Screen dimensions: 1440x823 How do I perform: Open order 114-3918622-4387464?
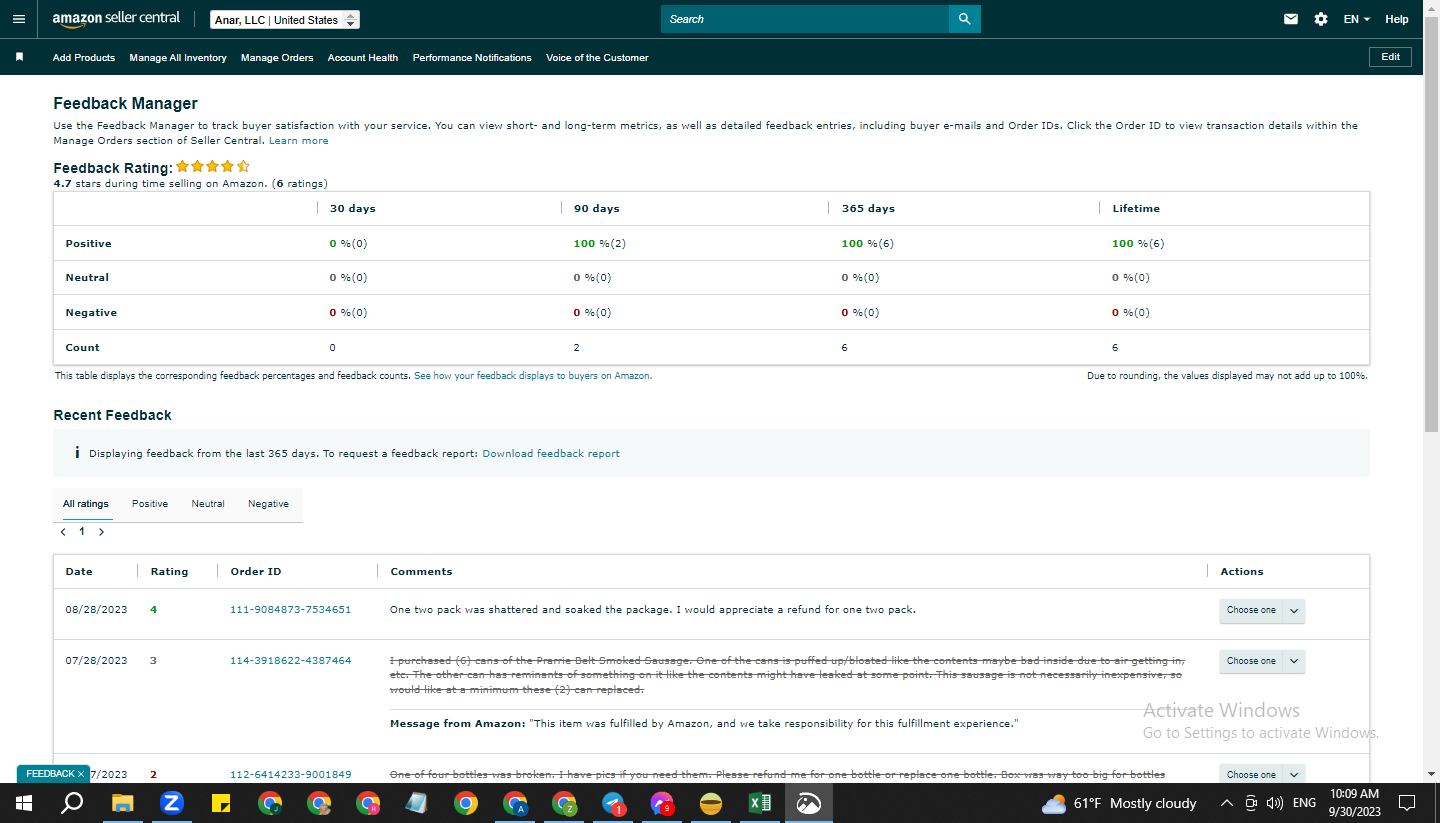[290, 661]
